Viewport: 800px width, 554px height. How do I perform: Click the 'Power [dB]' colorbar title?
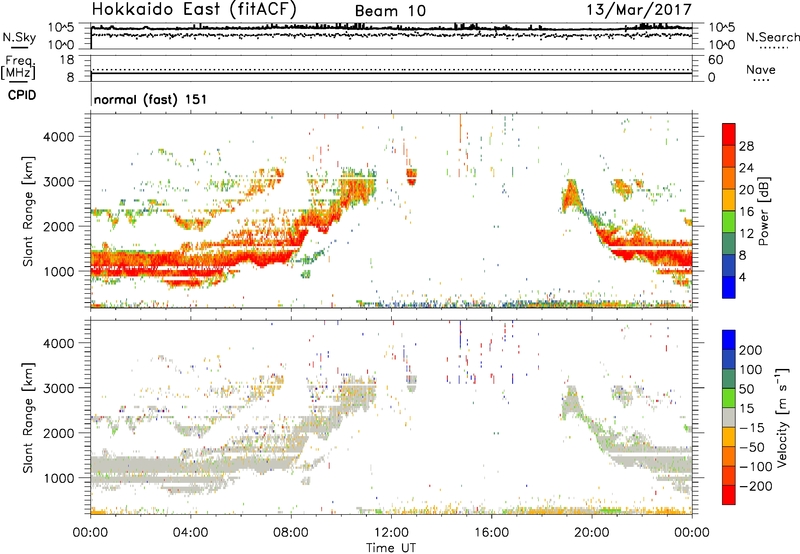(x=763, y=211)
